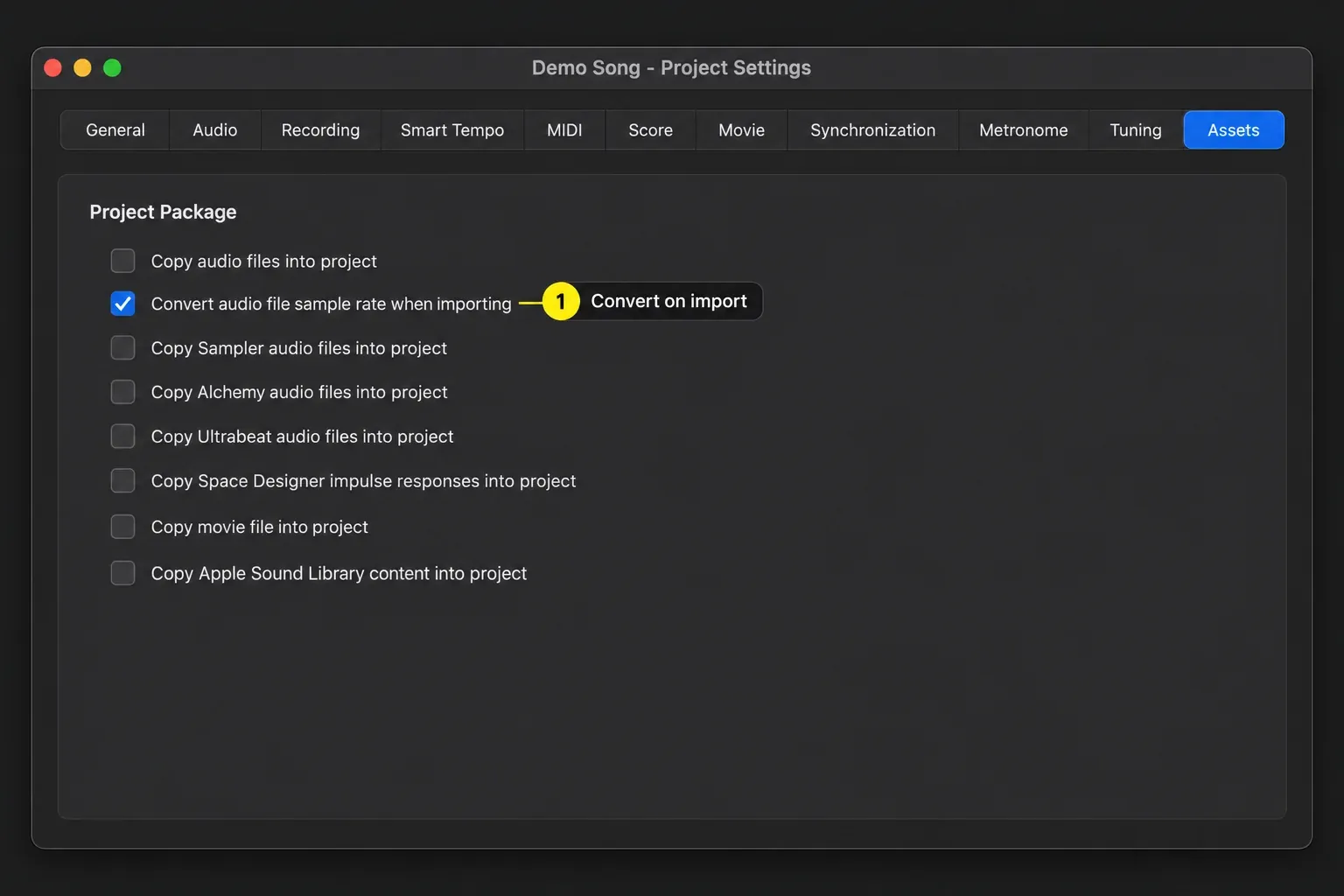Enable Copy Sampler audio files checkbox
Viewport: 1344px width, 896px height.
(122, 347)
